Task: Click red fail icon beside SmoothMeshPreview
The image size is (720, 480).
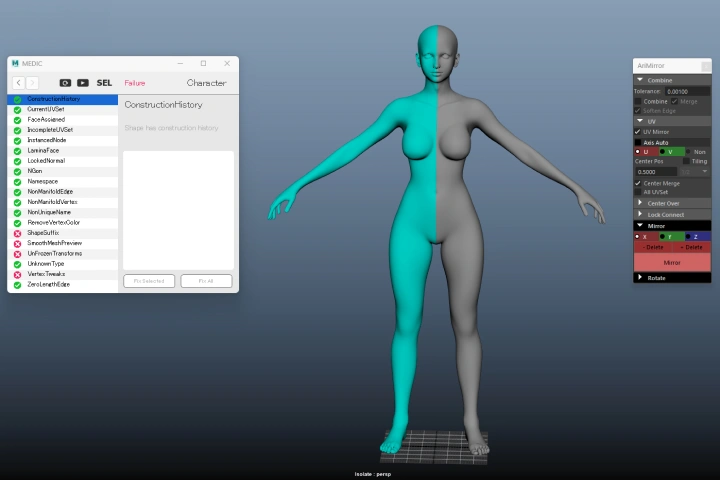Action: click(x=17, y=243)
